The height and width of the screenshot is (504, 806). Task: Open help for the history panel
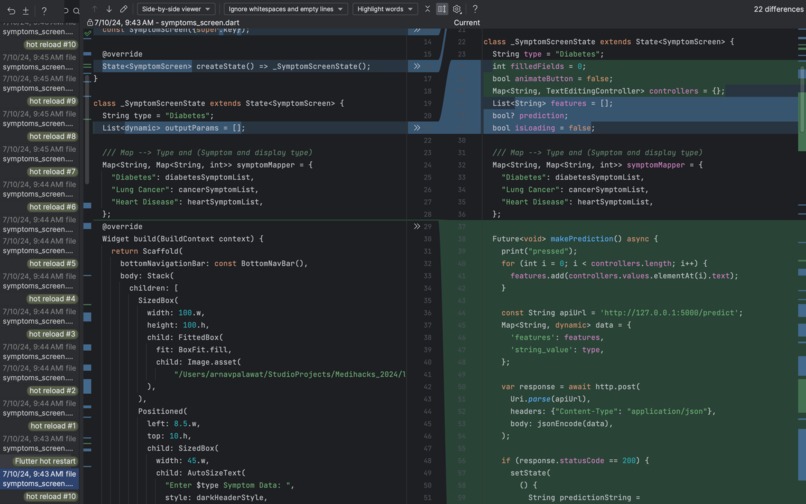pos(44,10)
